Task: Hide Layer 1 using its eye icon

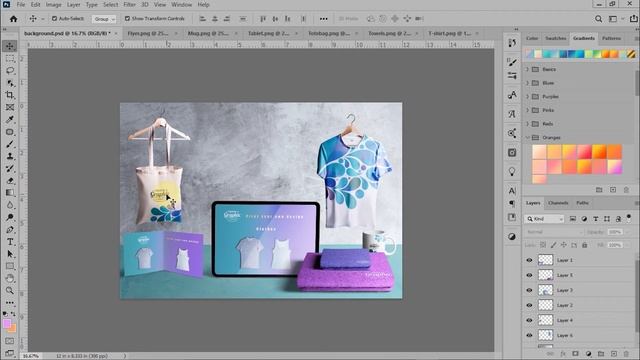Action: pos(529,260)
